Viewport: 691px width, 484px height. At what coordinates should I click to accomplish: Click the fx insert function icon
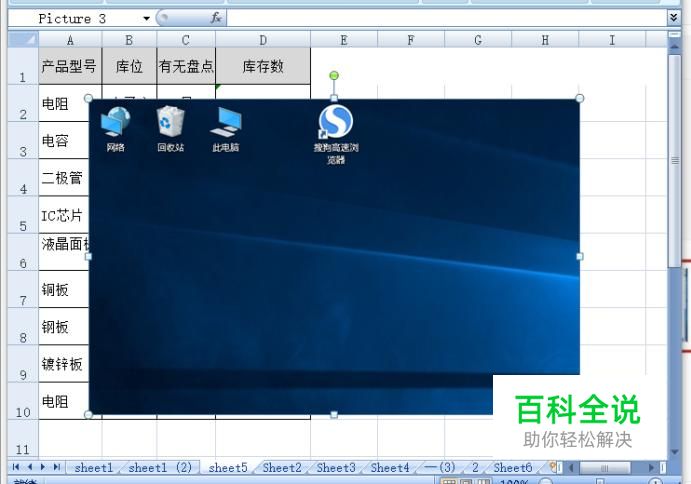point(215,18)
